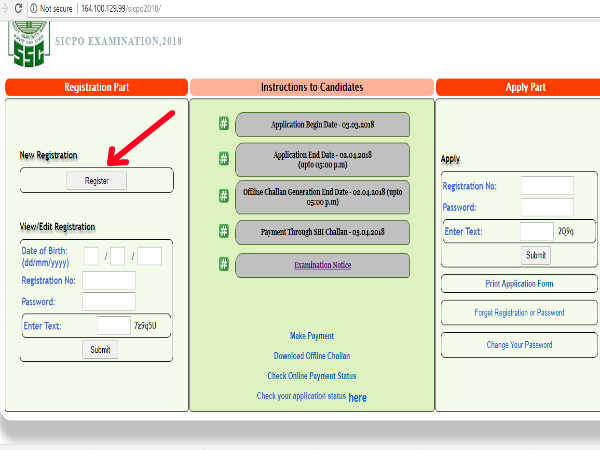The image size is (600, 450).
Task: Submit the View/Edit Registration form
Action: 100,349
